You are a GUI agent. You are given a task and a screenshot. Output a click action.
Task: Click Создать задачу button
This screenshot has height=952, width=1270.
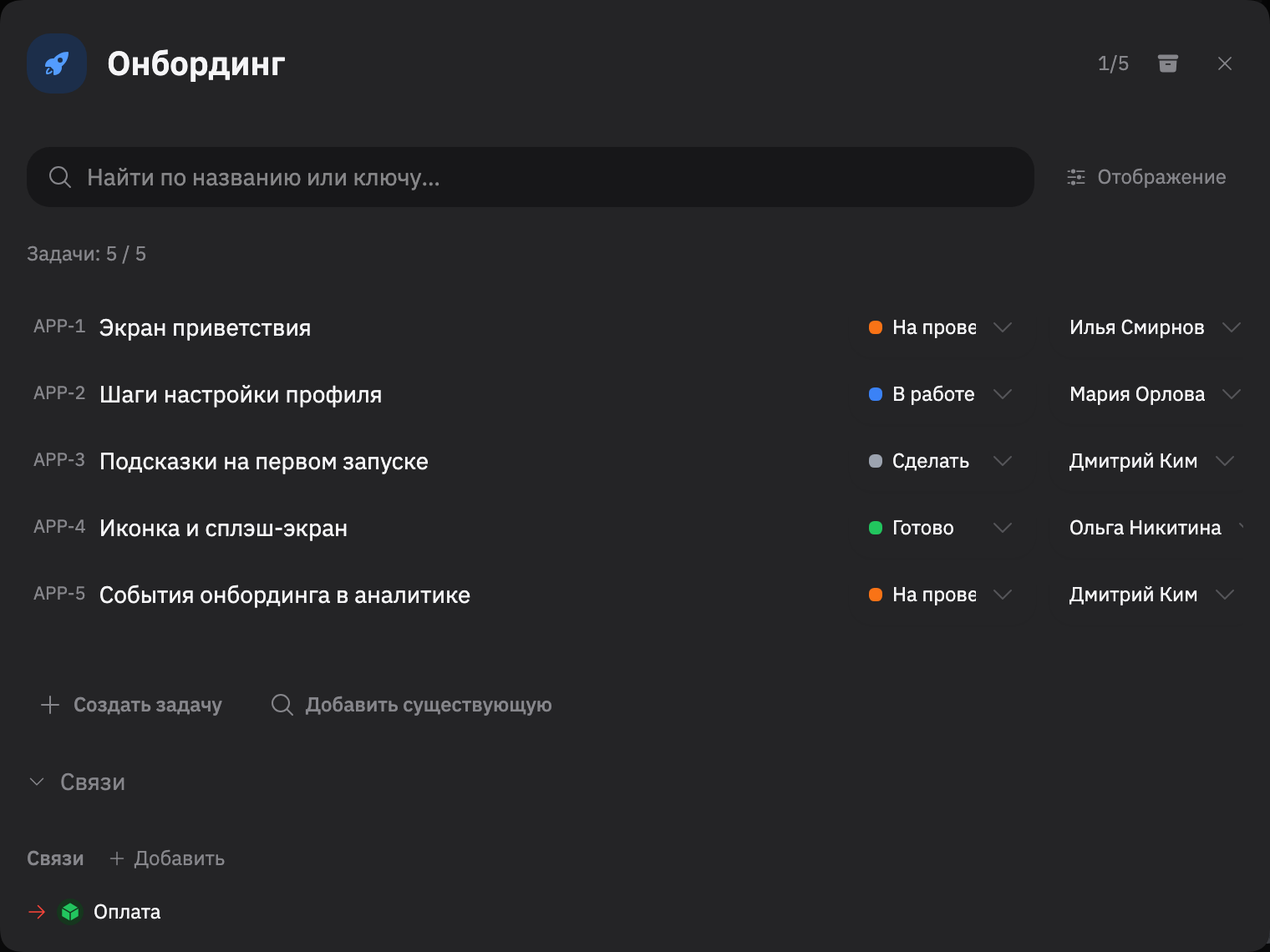pyautogui.click(x=131, y=705)
